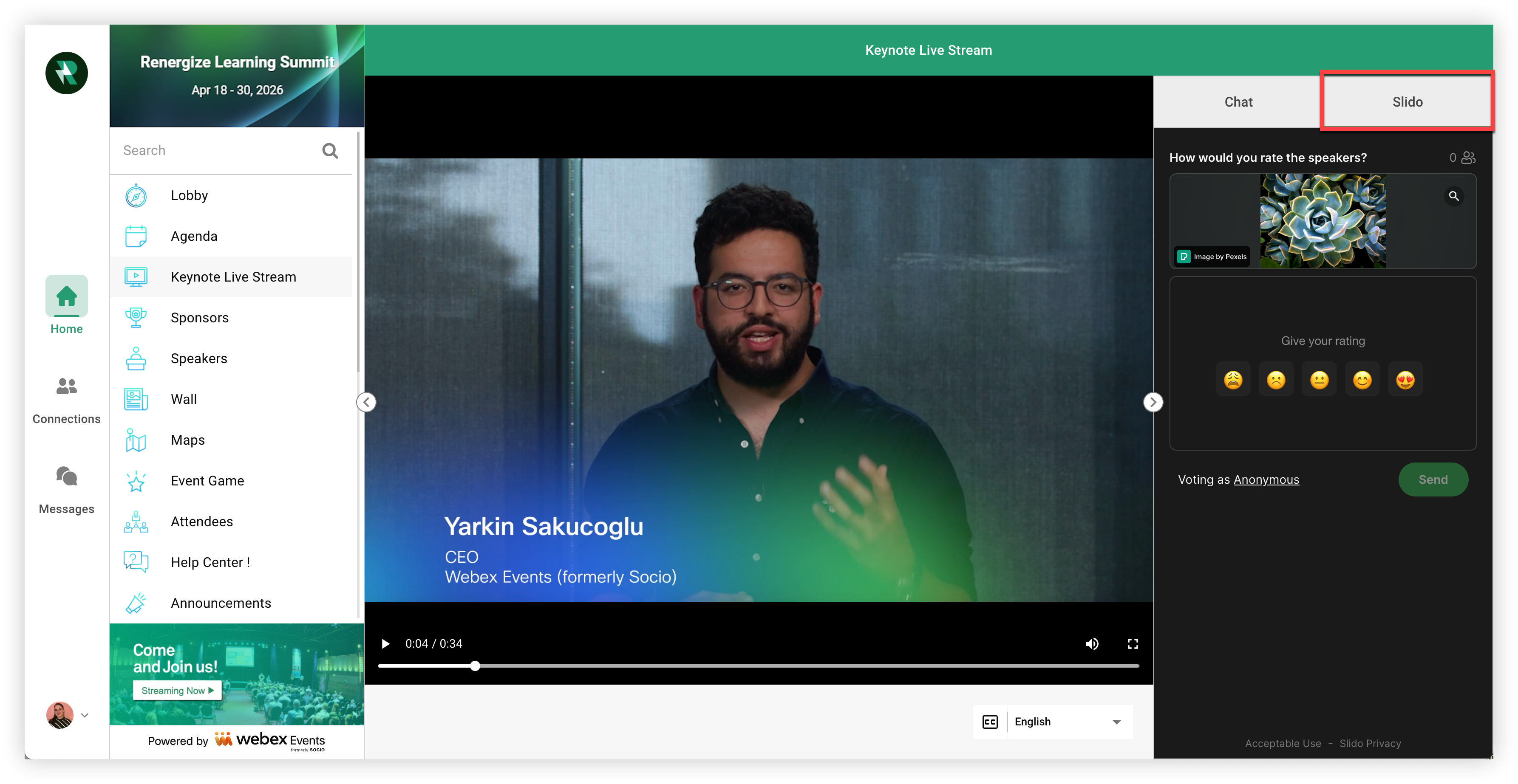
Task: Open the Help Center ! menu item
Action: click(x=231, y=562)
